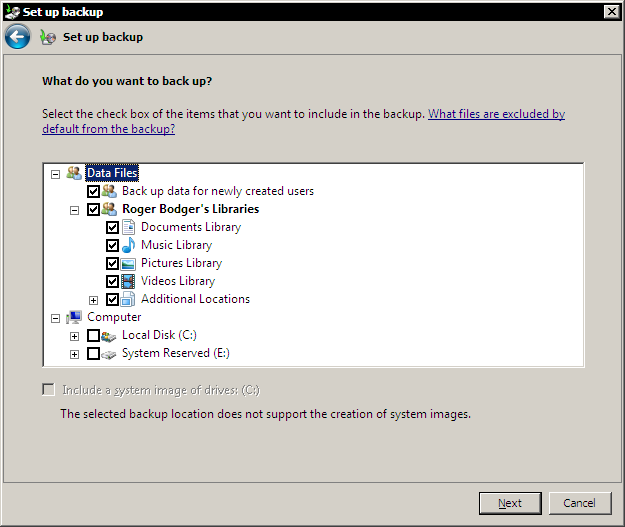Click the 'What do you want to back up?' heading
Image resolution: width=625 pixels, height=527 pixels.
[127, 81]
